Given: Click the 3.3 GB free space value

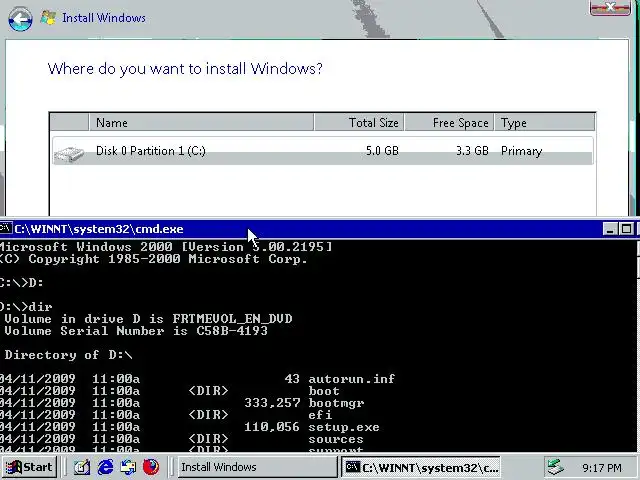Looking at the screenshot, I should click(472, 151).
